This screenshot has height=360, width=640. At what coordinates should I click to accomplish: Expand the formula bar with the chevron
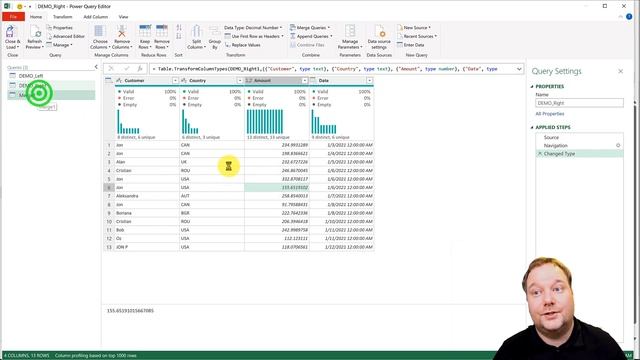click(x=519, y=69)
